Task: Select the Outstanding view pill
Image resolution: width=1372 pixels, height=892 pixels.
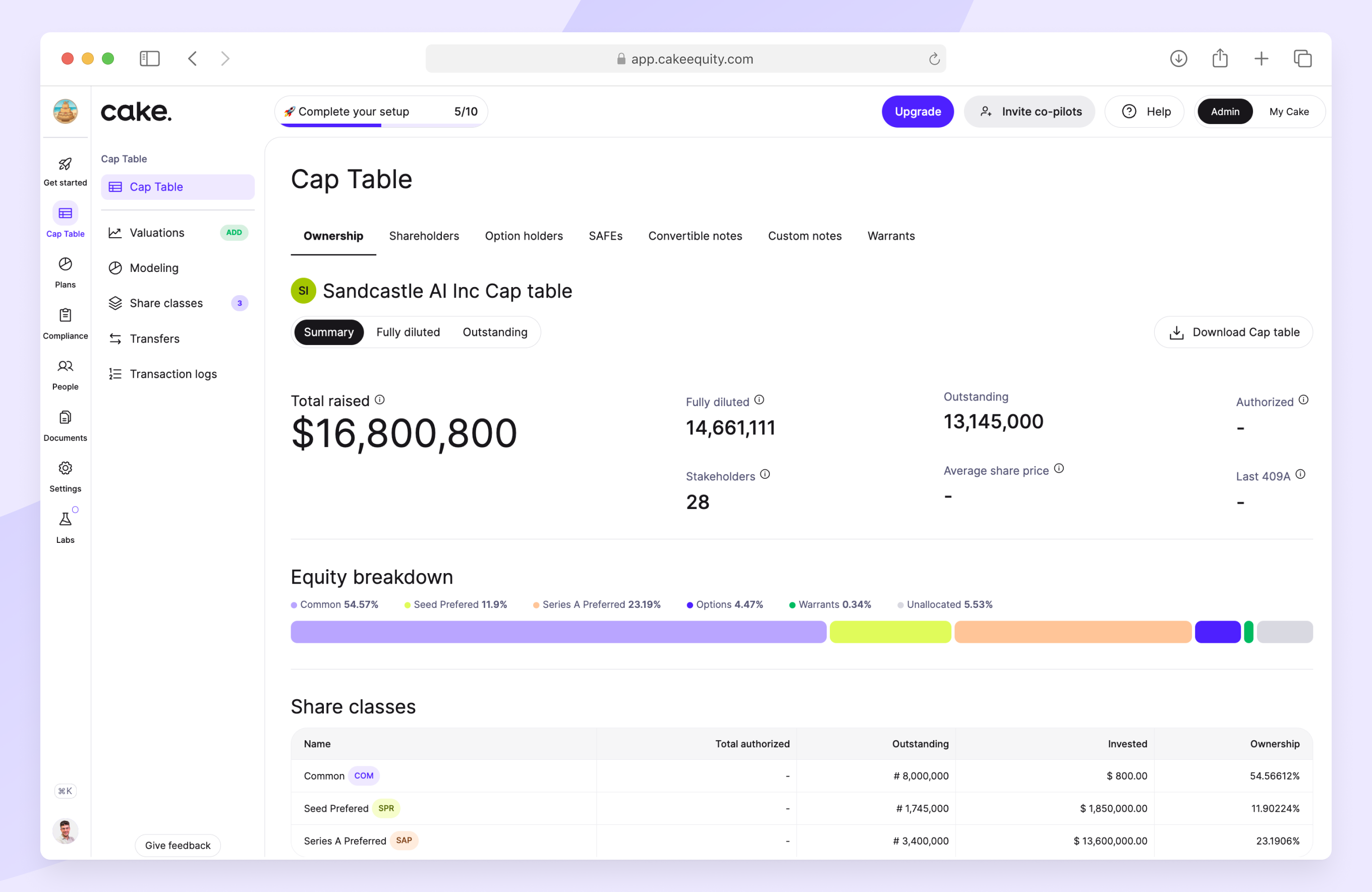Action: coord(495,332)
